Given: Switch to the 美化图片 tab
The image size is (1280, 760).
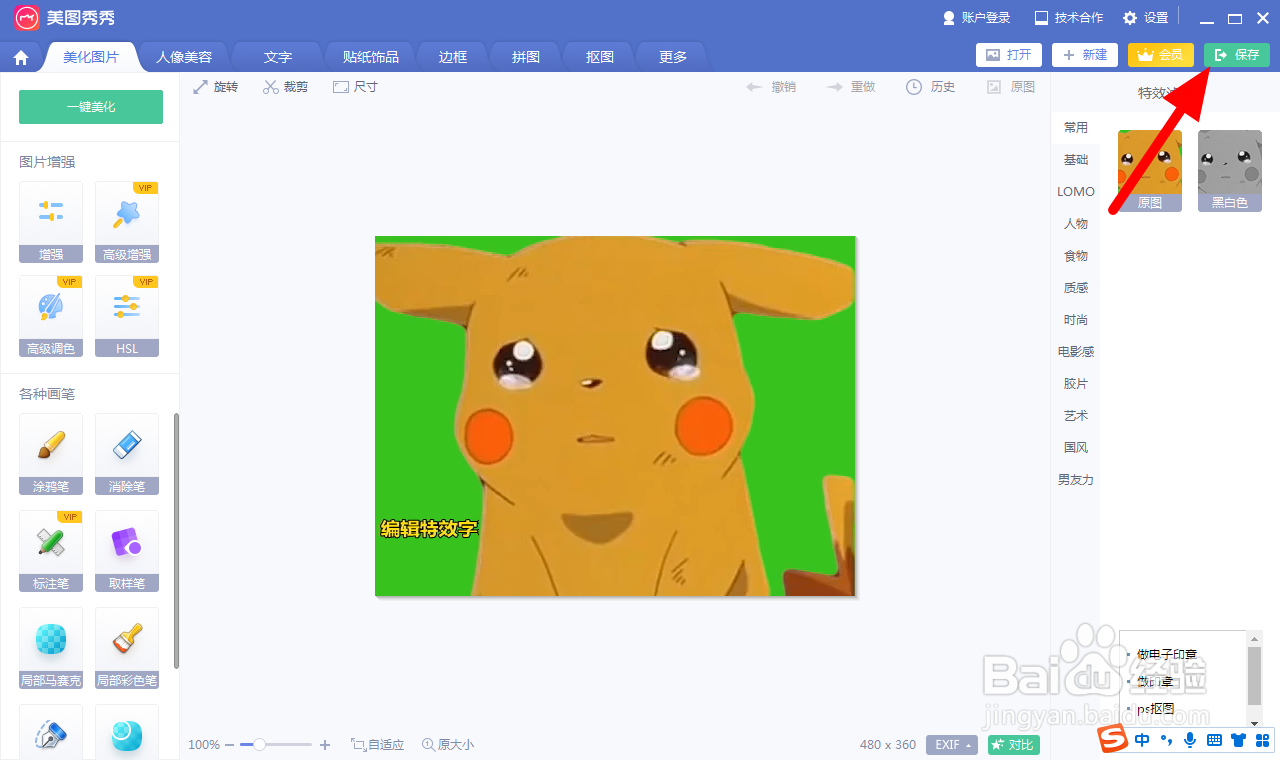Looking at the screenshot, I should coord(91,57).
